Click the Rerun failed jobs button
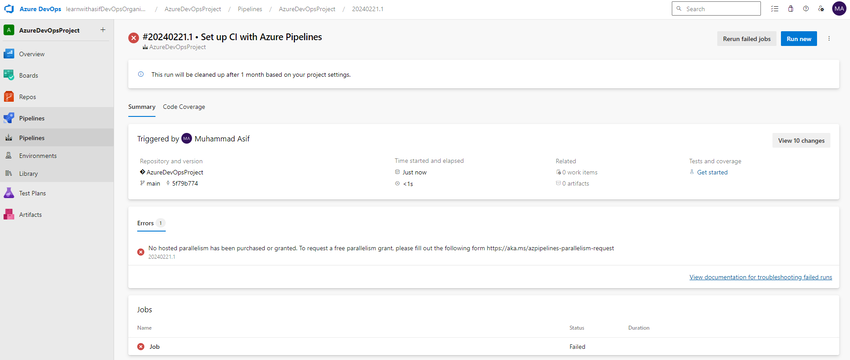 click(746, 38)
